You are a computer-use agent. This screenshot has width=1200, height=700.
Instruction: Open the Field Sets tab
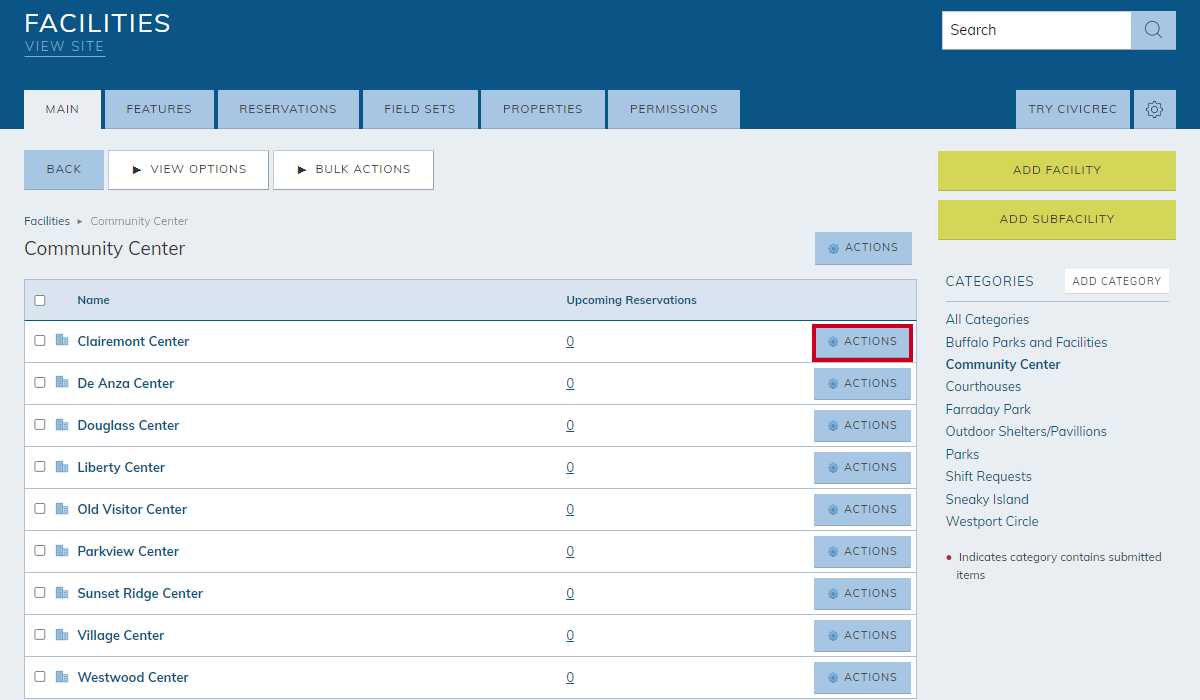coord(420,109)
